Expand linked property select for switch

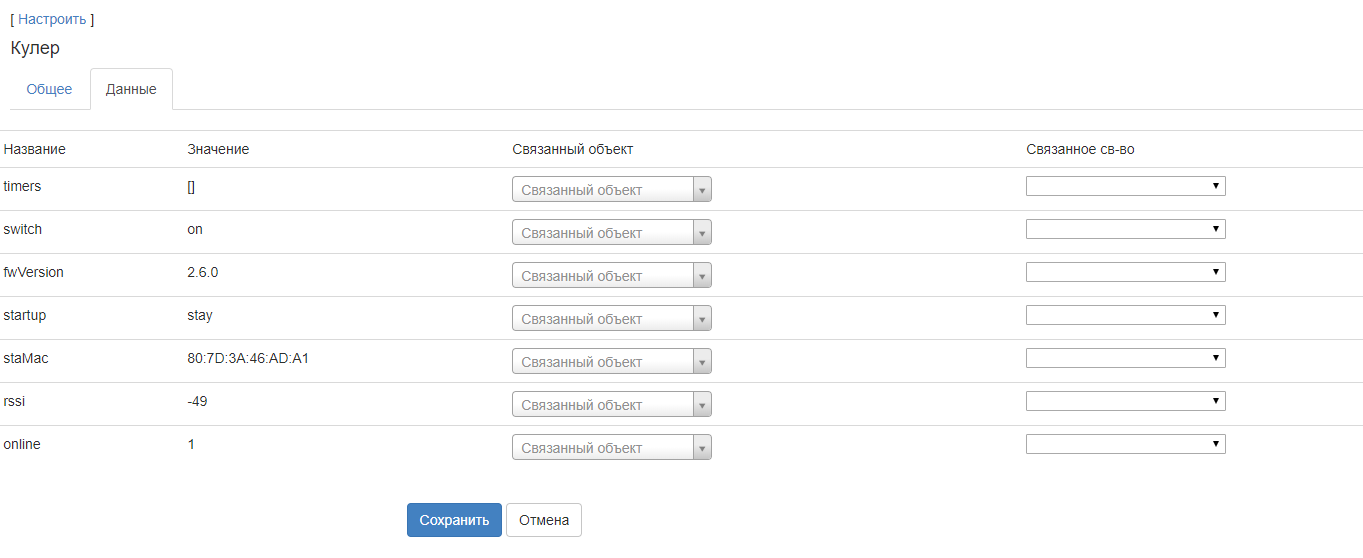point(1125,229)
